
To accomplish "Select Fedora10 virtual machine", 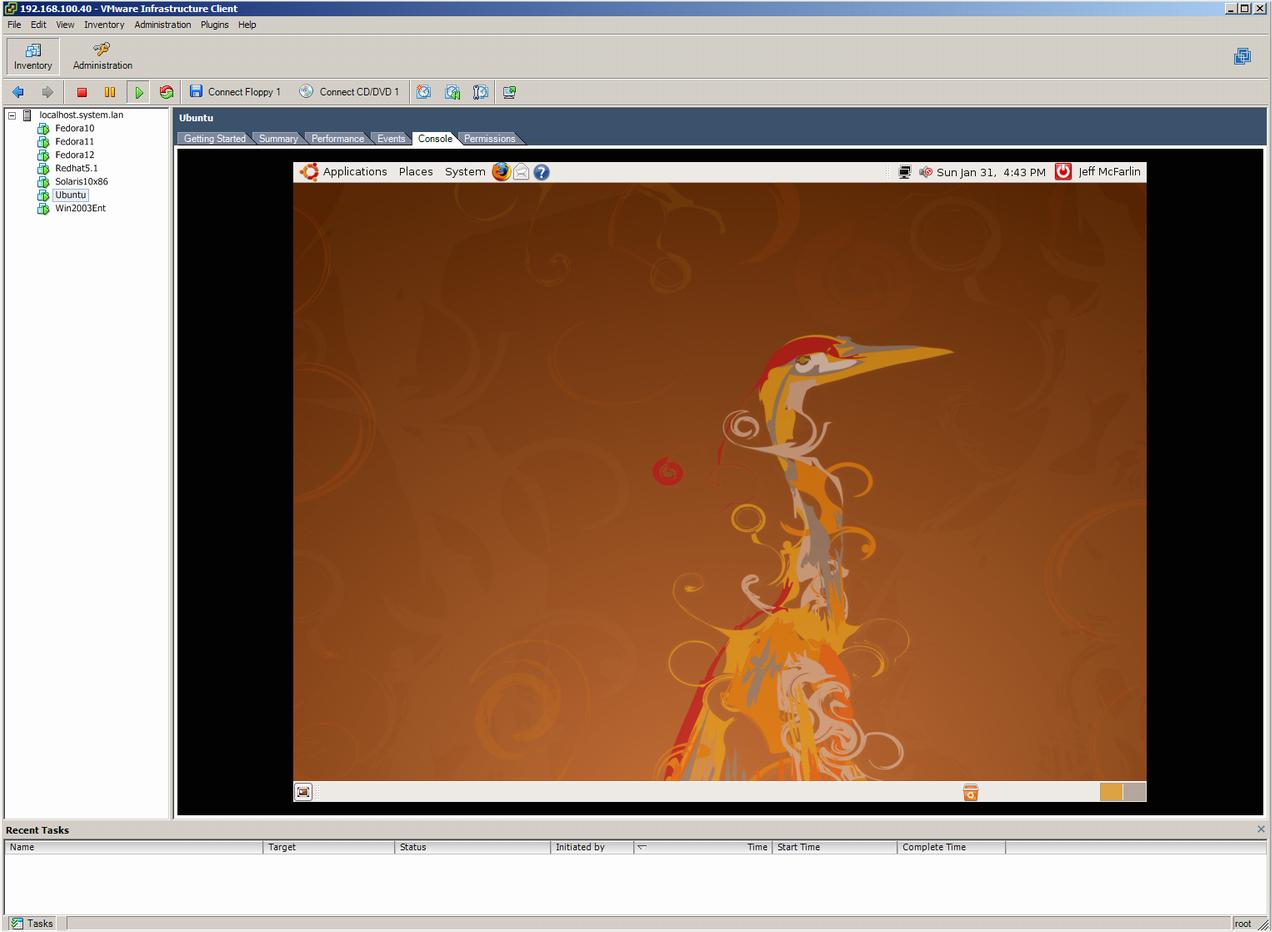I will pyautogui.click(x=74, y=128).
